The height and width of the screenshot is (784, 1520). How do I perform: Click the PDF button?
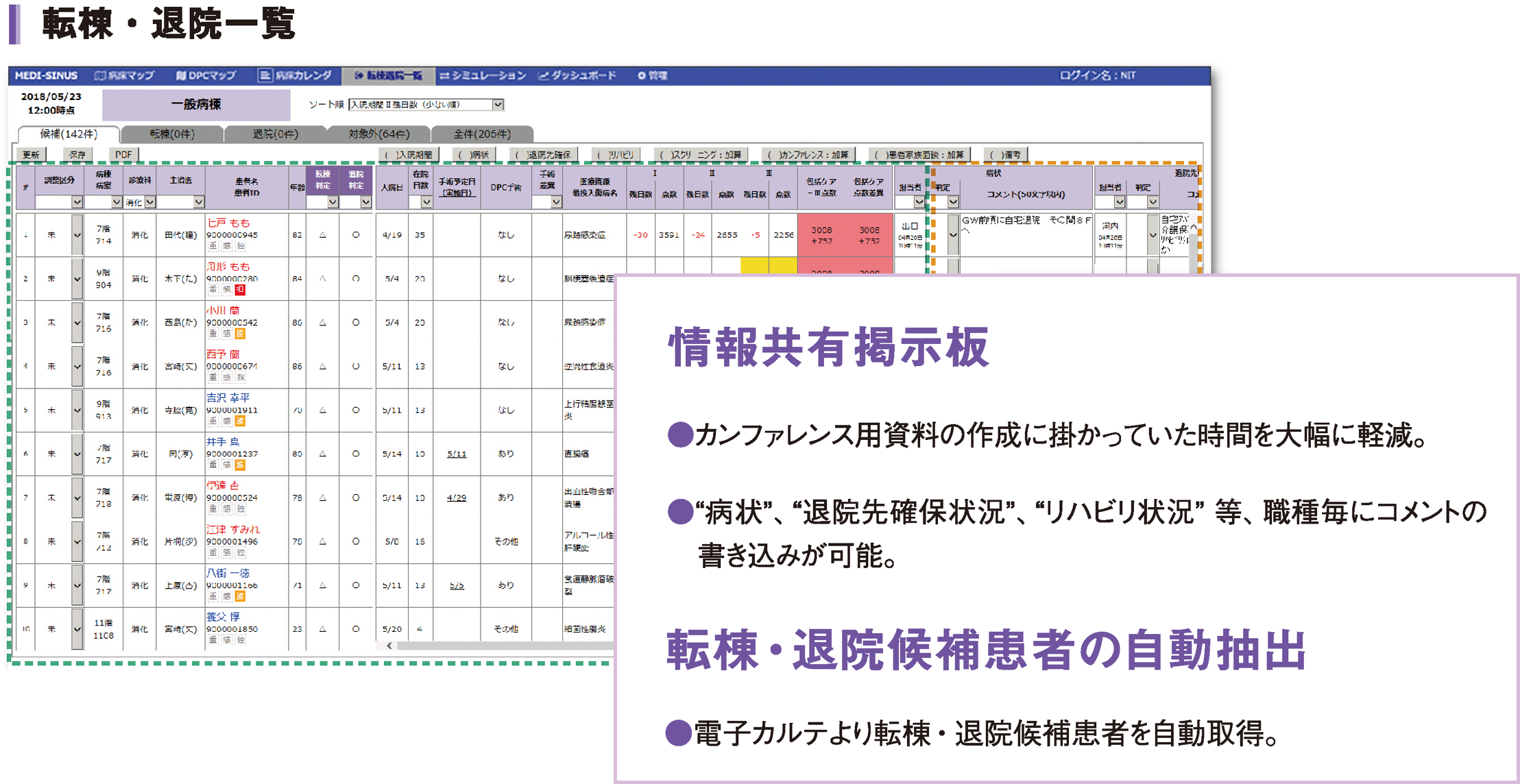tap(123, 155)
